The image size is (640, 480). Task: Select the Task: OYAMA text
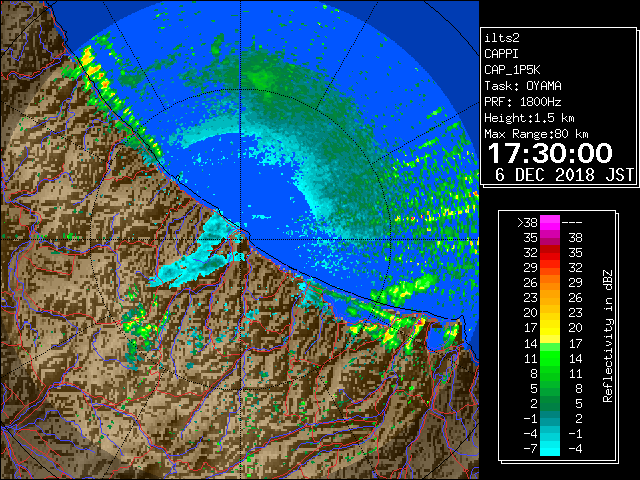click(523, 86)
